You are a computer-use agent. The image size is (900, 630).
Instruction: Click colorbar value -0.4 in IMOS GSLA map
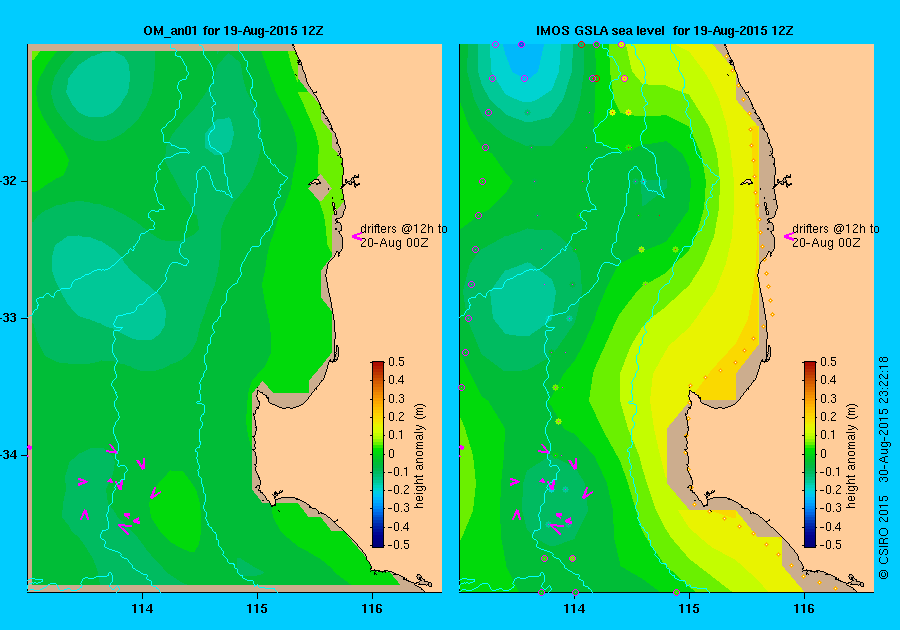(831, 526)
